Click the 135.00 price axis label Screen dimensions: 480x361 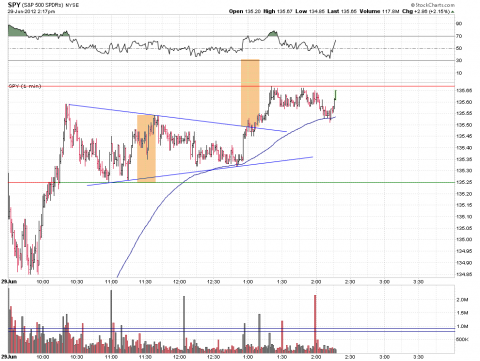[x=464, y=239]
